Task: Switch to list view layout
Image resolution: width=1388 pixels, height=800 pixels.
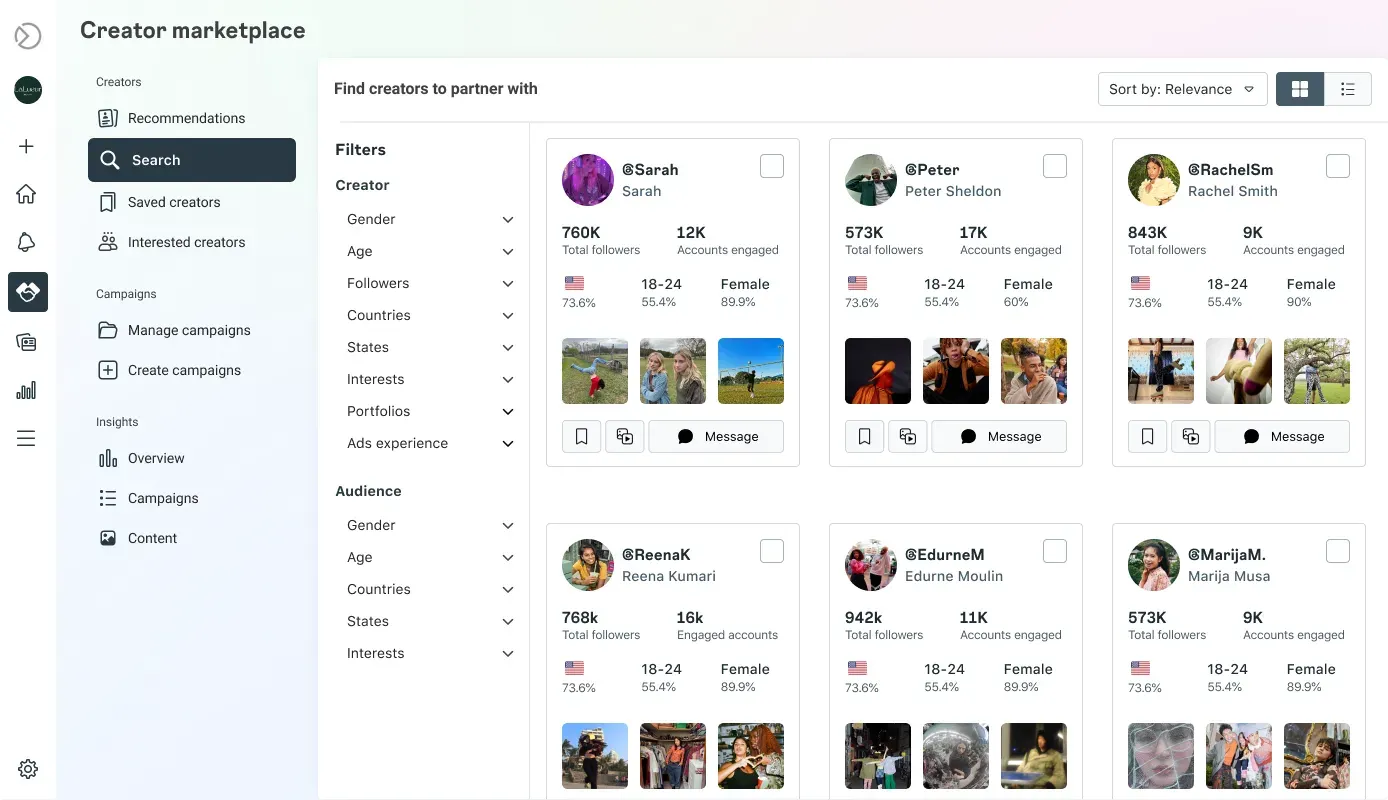Action: [1347, 89]
